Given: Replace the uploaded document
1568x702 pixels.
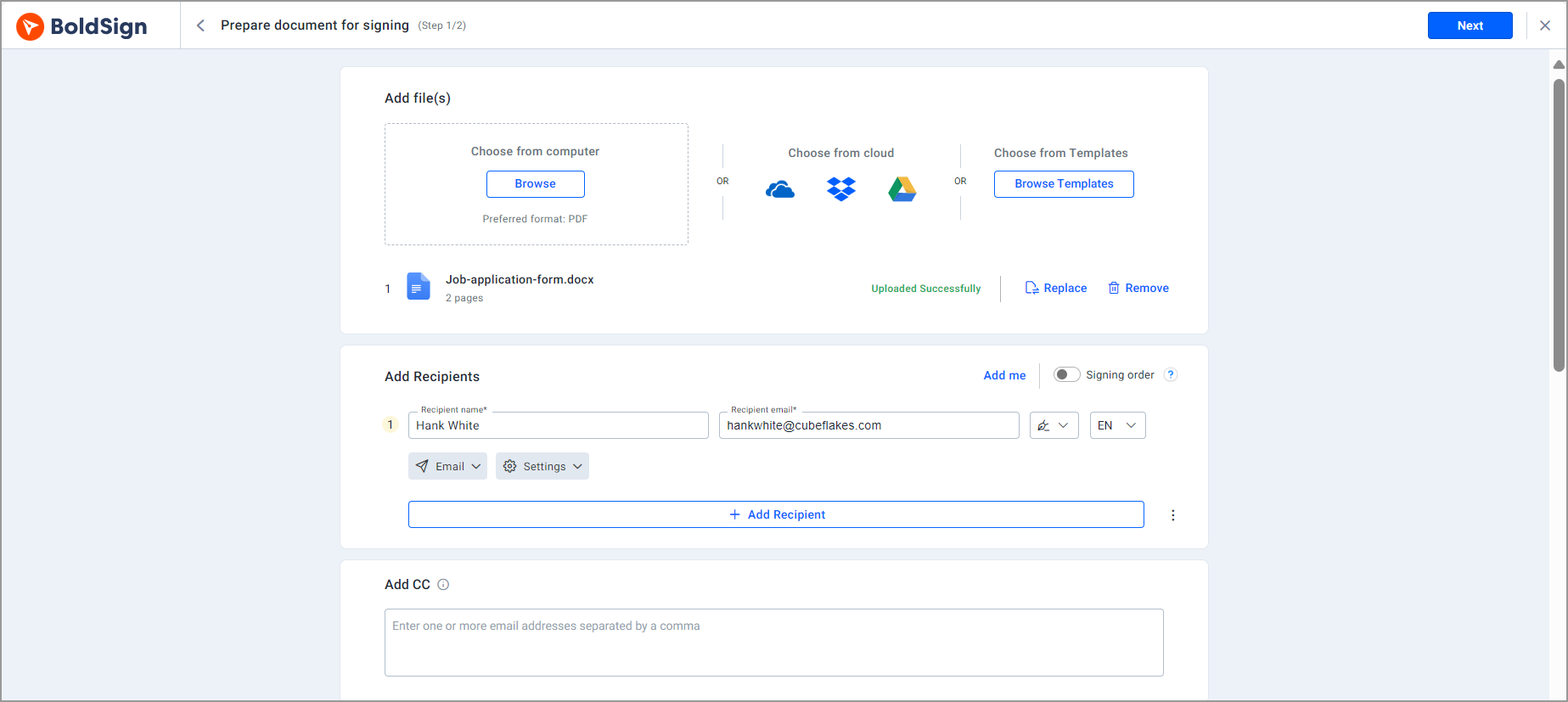Looking at the screenshot, I should (x=1056, y=288).
